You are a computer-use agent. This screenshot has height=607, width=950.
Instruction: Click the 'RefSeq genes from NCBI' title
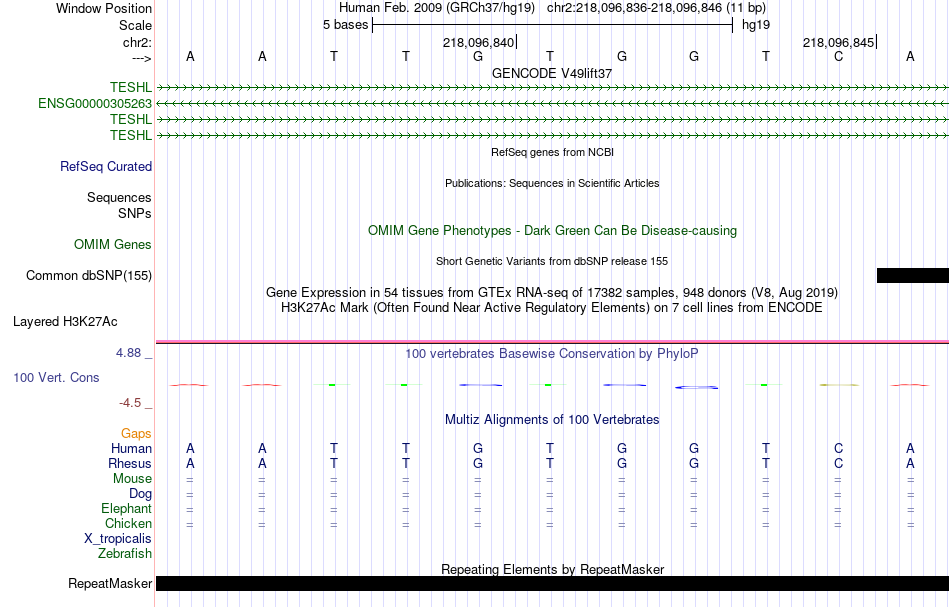pos(552,152)
